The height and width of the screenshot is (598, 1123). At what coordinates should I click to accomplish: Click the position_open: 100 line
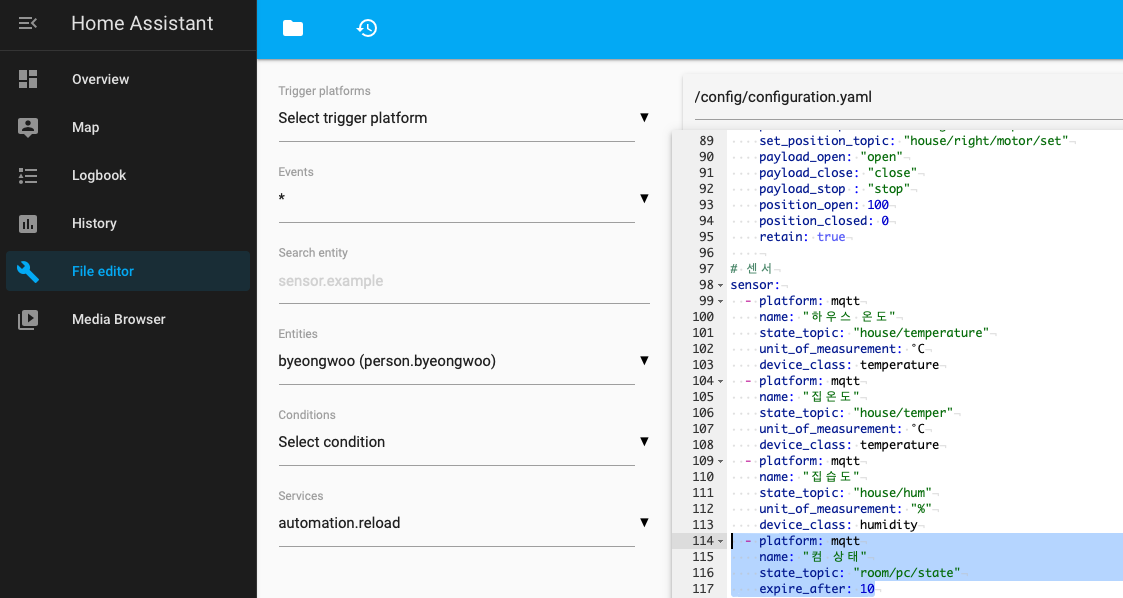[x=824, y=205]
